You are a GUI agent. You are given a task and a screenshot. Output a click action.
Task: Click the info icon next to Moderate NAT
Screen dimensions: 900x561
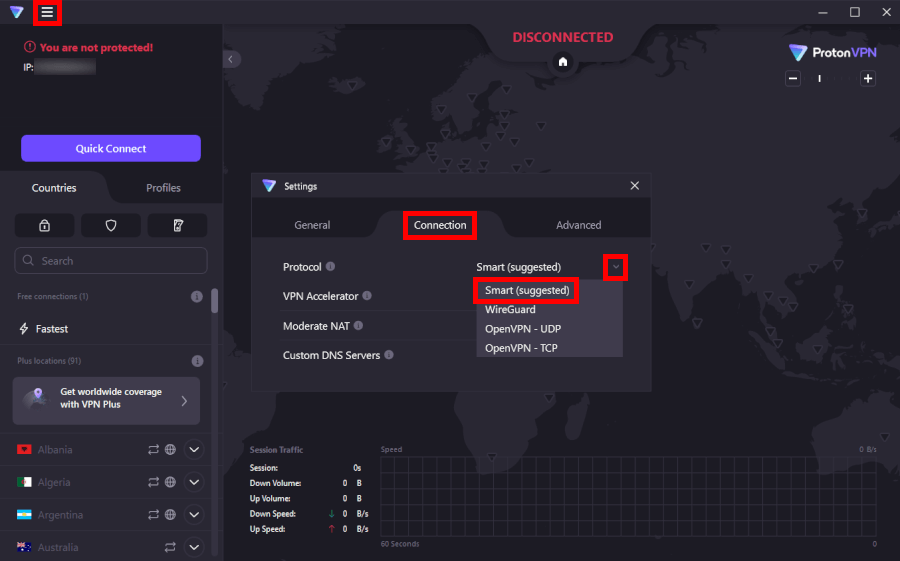359,326
